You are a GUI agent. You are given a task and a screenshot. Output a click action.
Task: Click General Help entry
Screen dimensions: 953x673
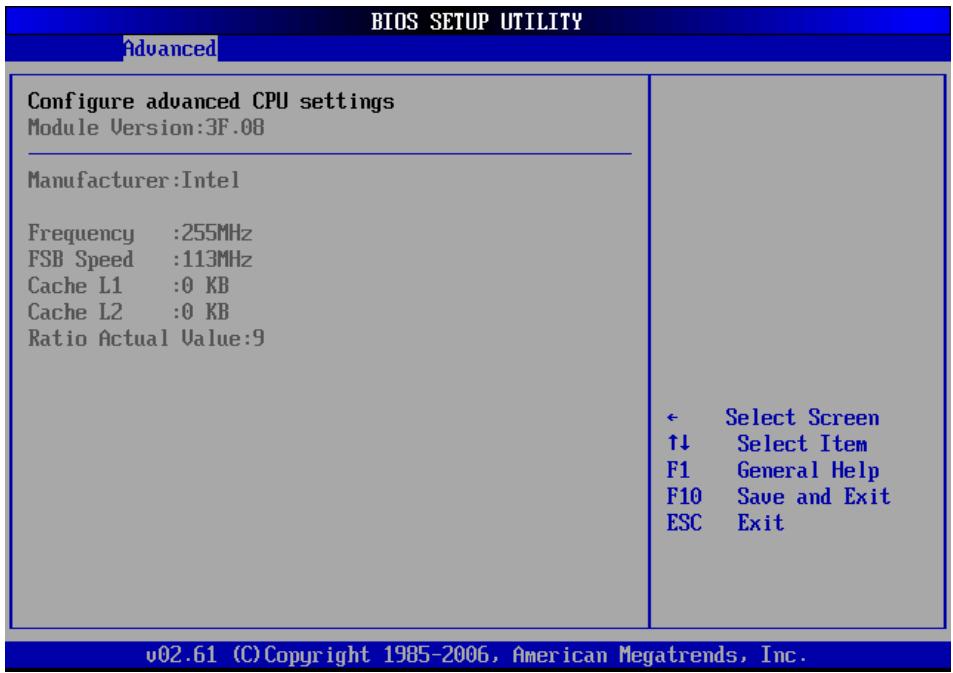pos(808,470)
